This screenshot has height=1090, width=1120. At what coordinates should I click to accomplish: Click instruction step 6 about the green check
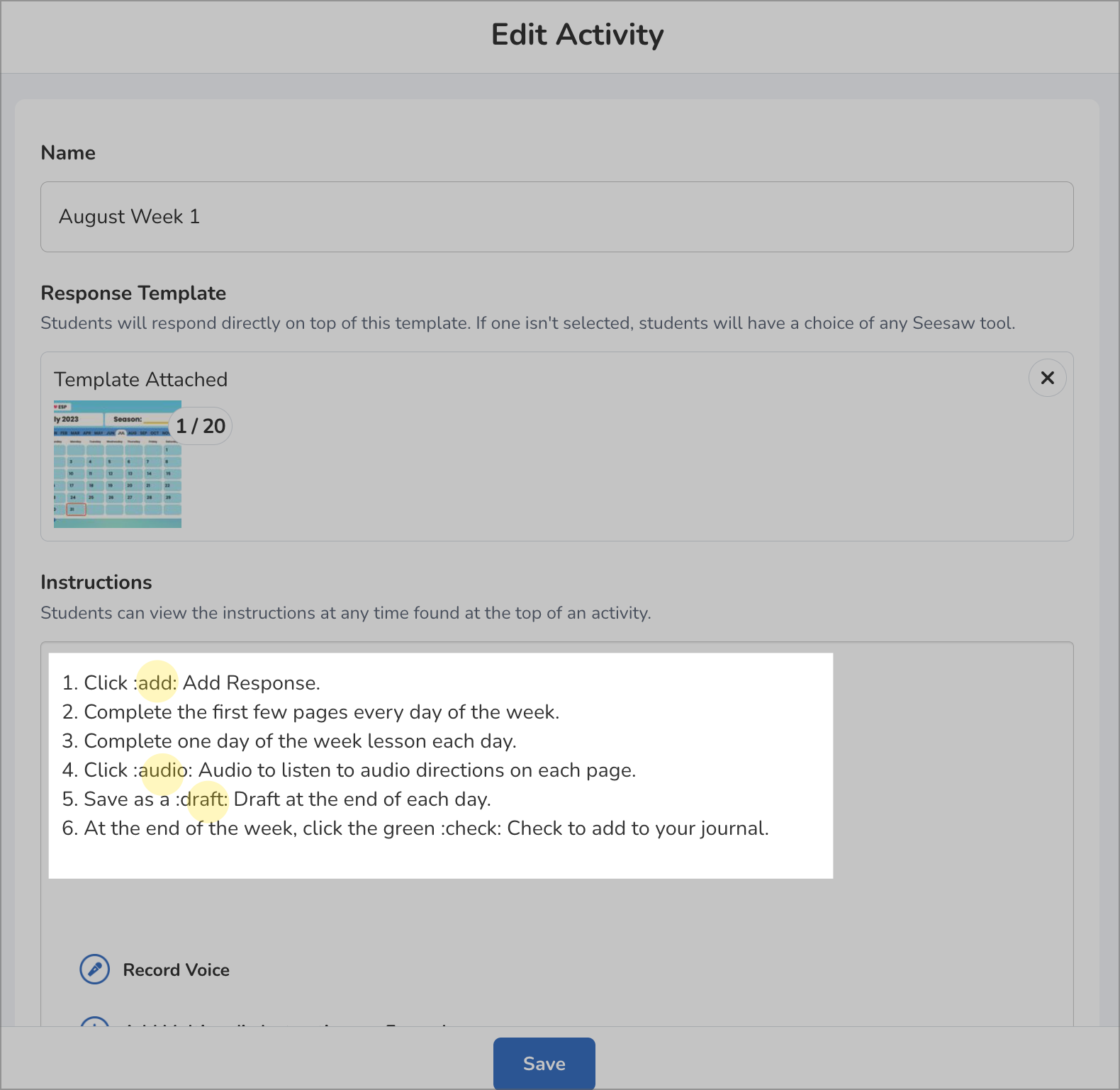[415, 828]
